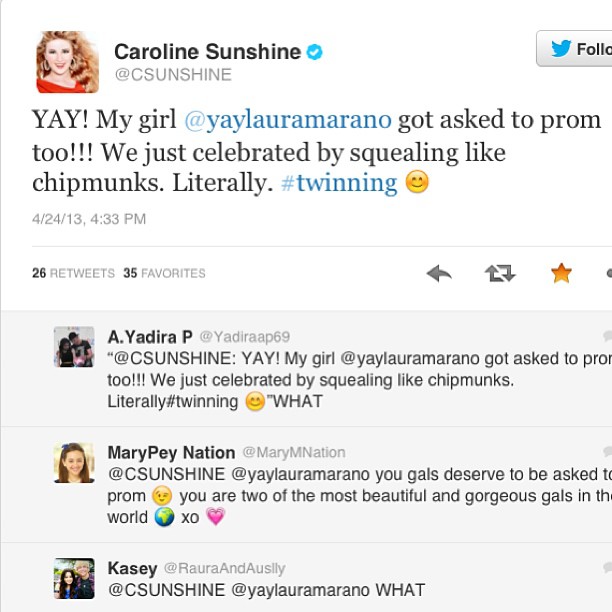Click MaryPey Nation's avatar image
This screenshot has width=612, height=612.
[x=74, y=463]
